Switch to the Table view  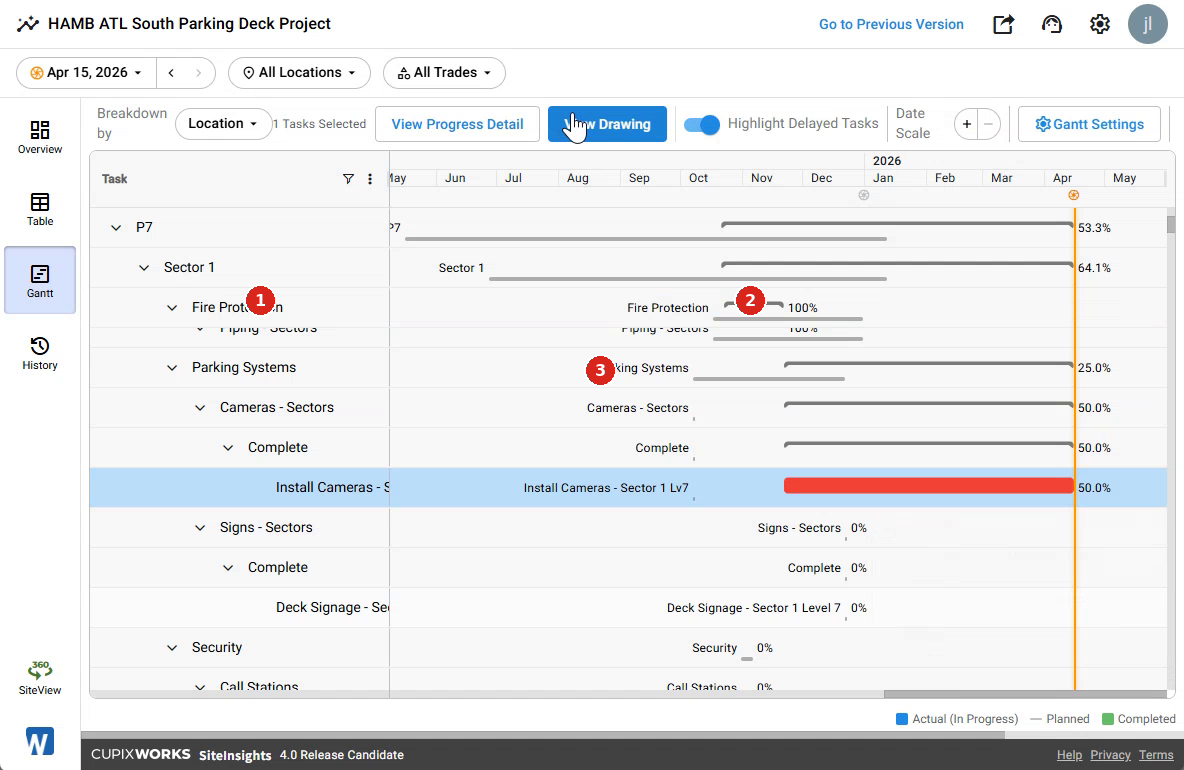(x=40, y=209)
